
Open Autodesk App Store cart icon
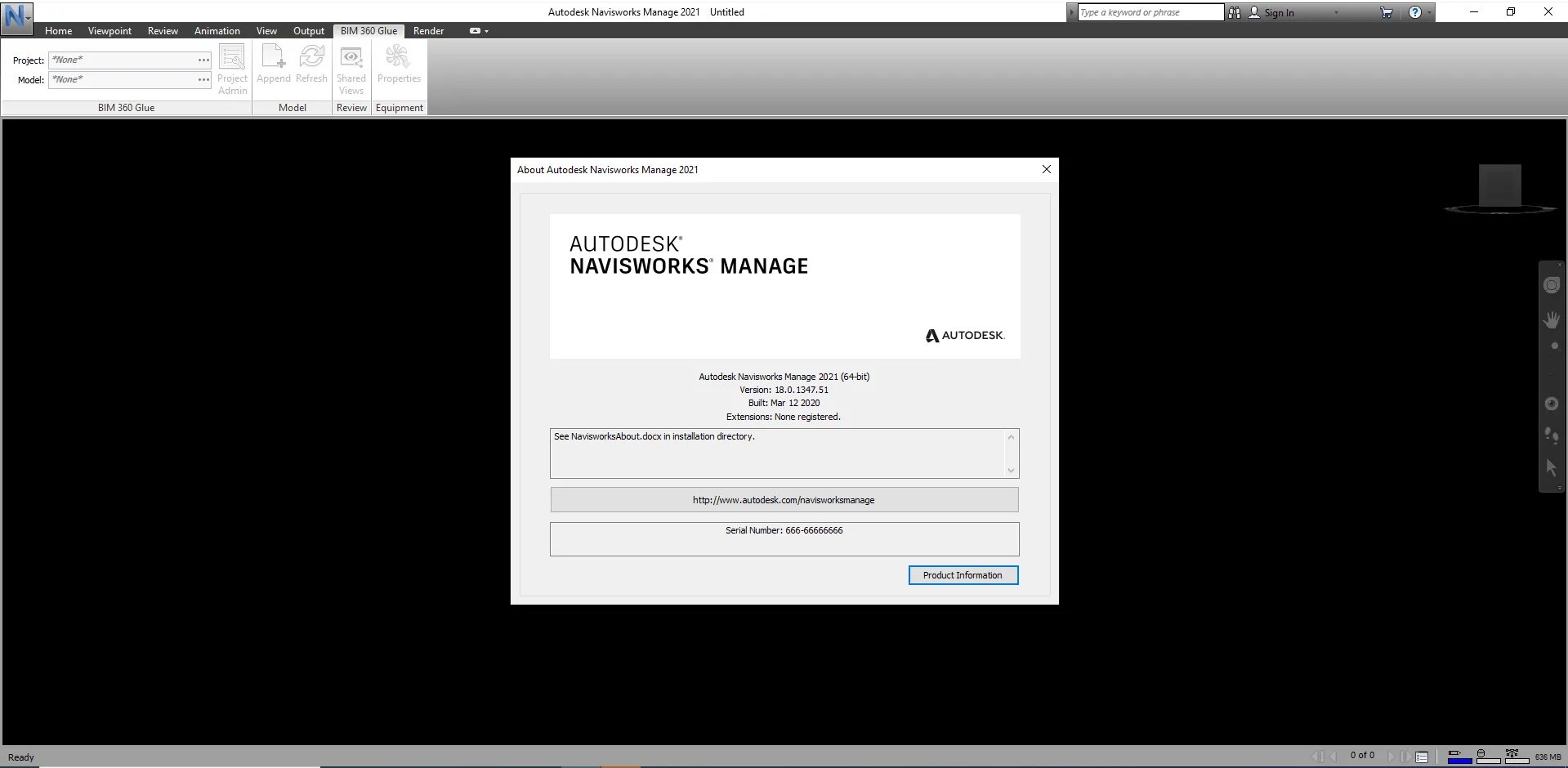(1387, 12)
